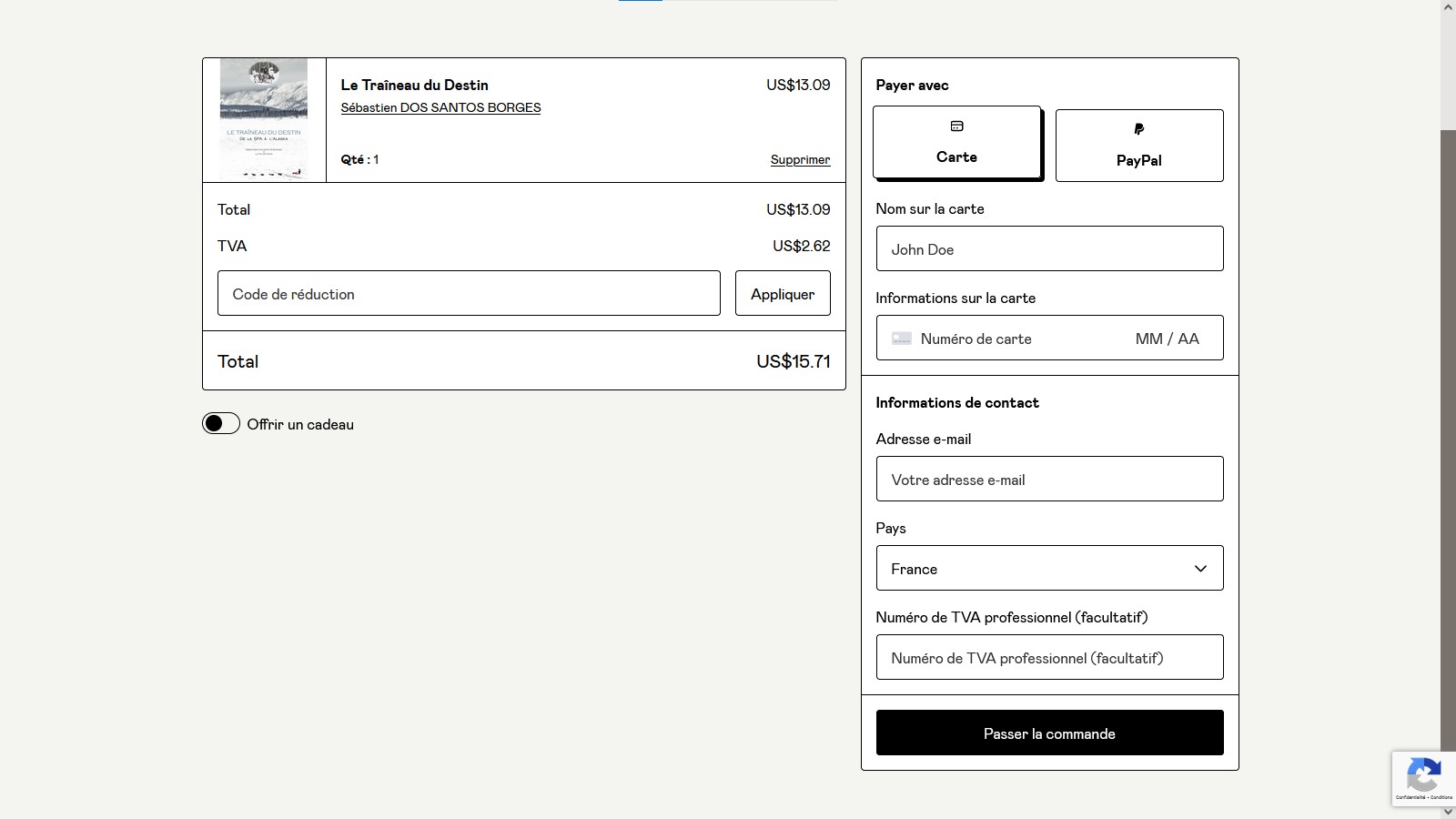Click the MM / AA expiry field
This screenshot has width=1456, height=819.
1167,339
